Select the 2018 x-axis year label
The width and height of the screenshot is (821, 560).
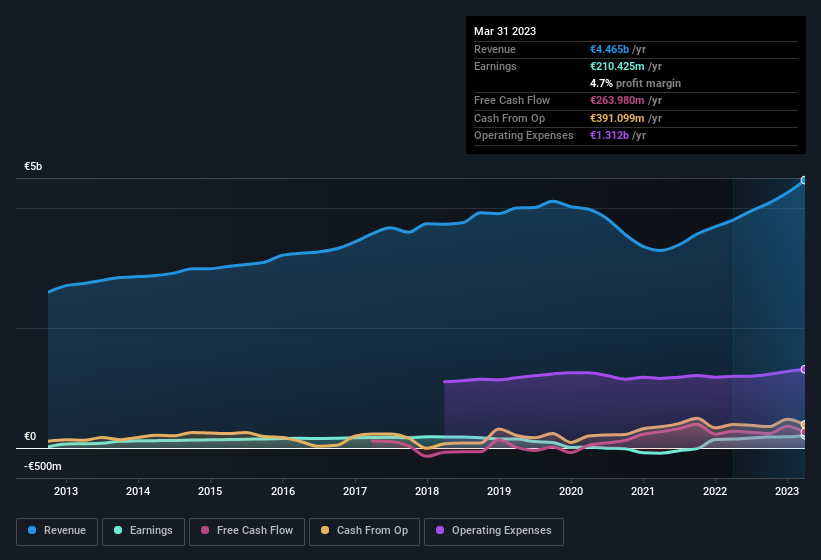pyautogui.click(x=427, y=491)
